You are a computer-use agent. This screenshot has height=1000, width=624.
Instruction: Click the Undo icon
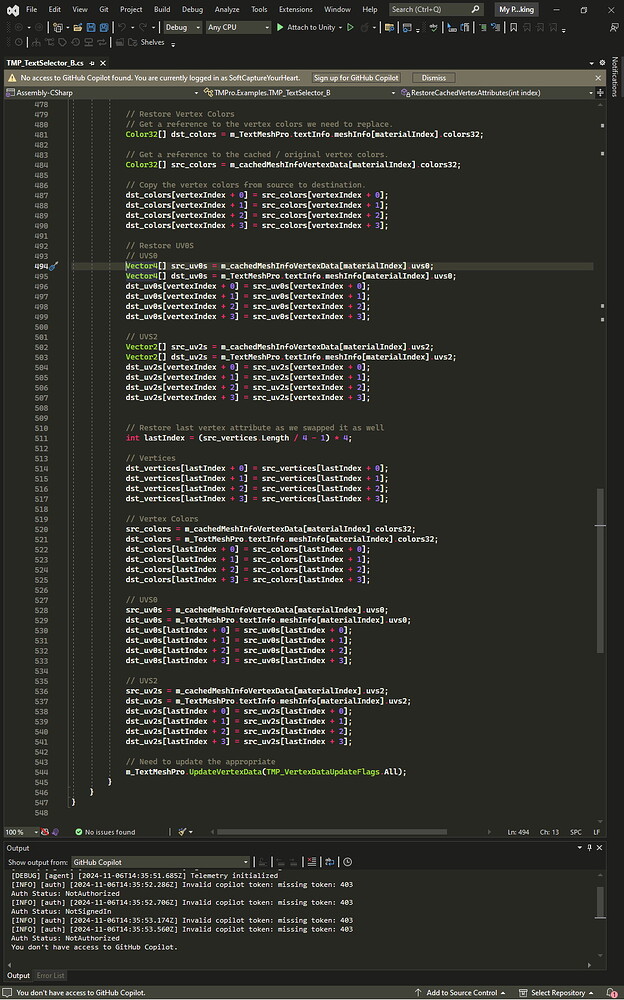click(124, 28)
